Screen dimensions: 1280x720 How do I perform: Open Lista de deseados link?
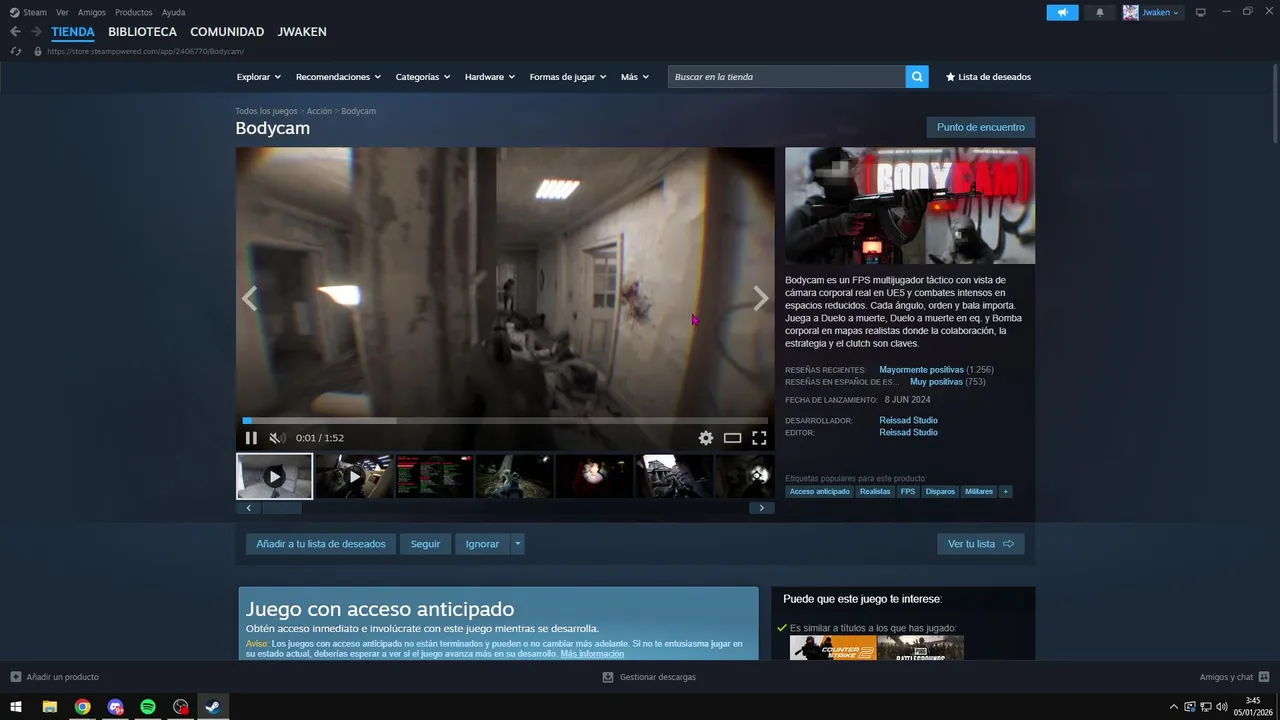988,77
